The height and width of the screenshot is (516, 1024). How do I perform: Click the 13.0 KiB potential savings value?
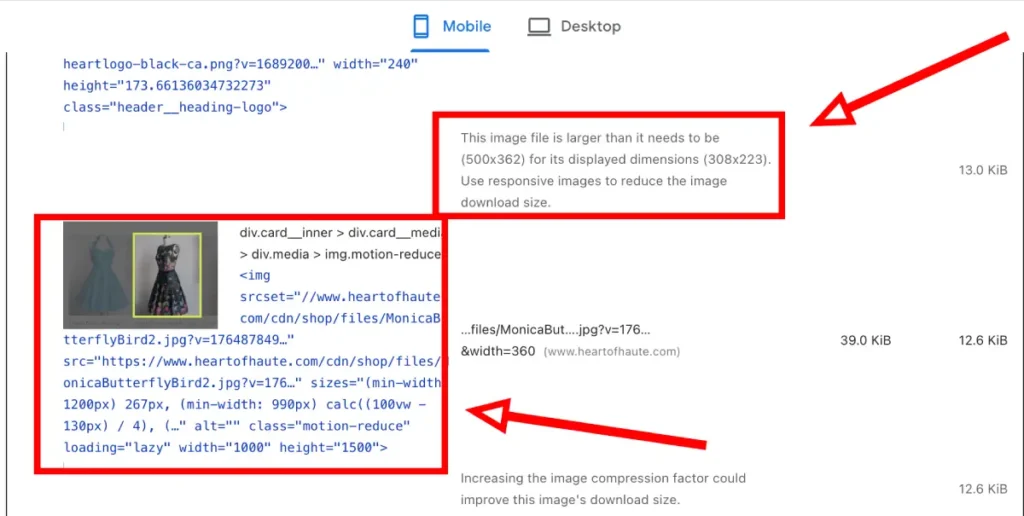(983, 170)
